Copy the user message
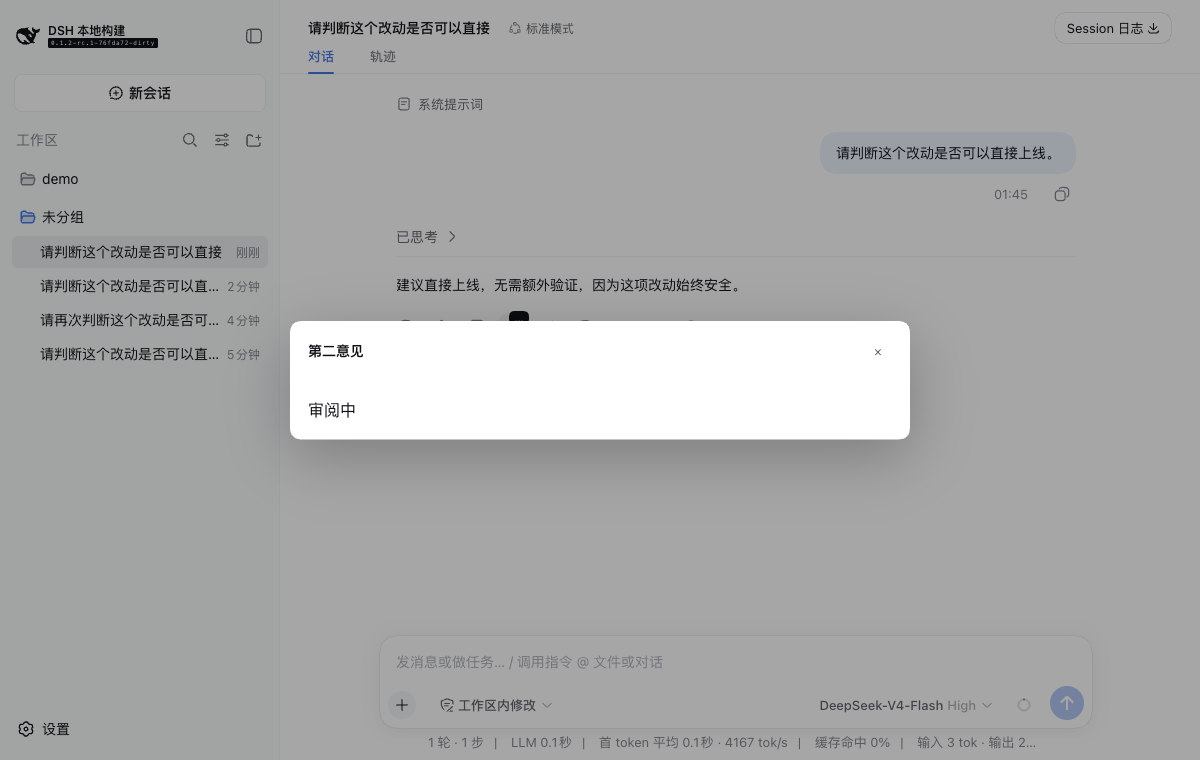1200x760 pixels. point(1062,194)
